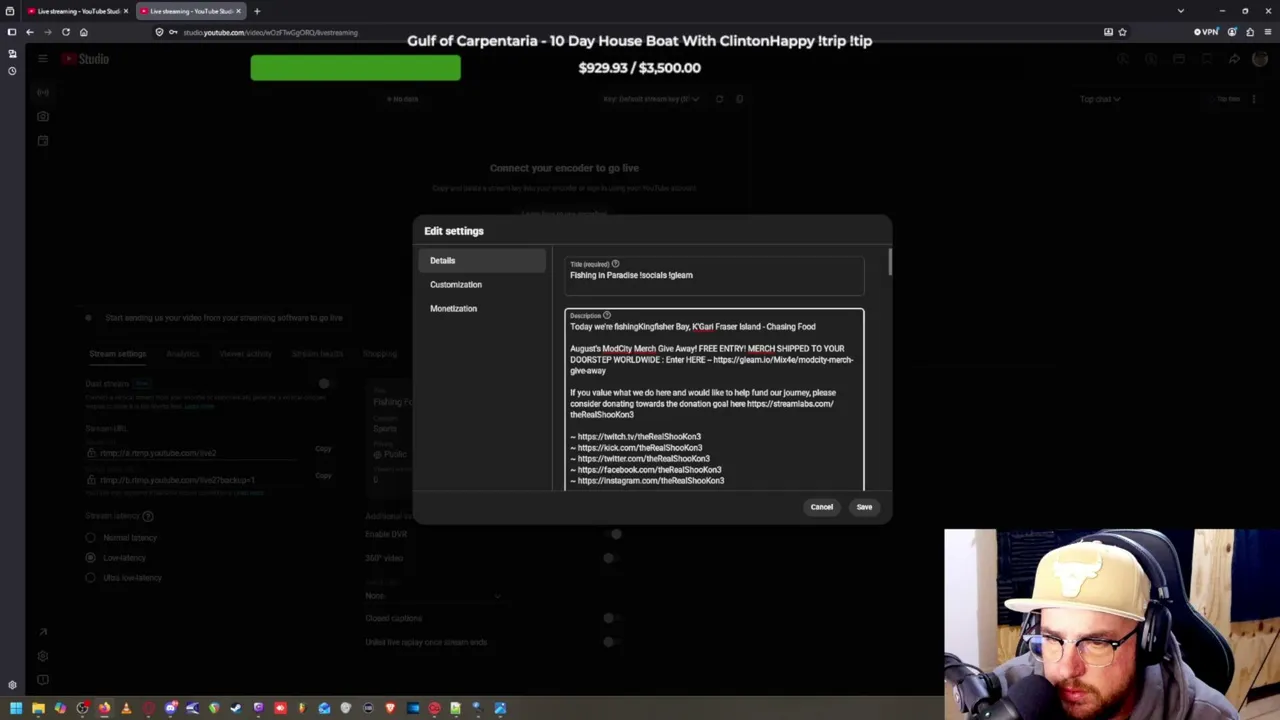Viewport: 1280px width, 720px height.
Task: Save the Edit settings changes
Action: tap(864, 507)
